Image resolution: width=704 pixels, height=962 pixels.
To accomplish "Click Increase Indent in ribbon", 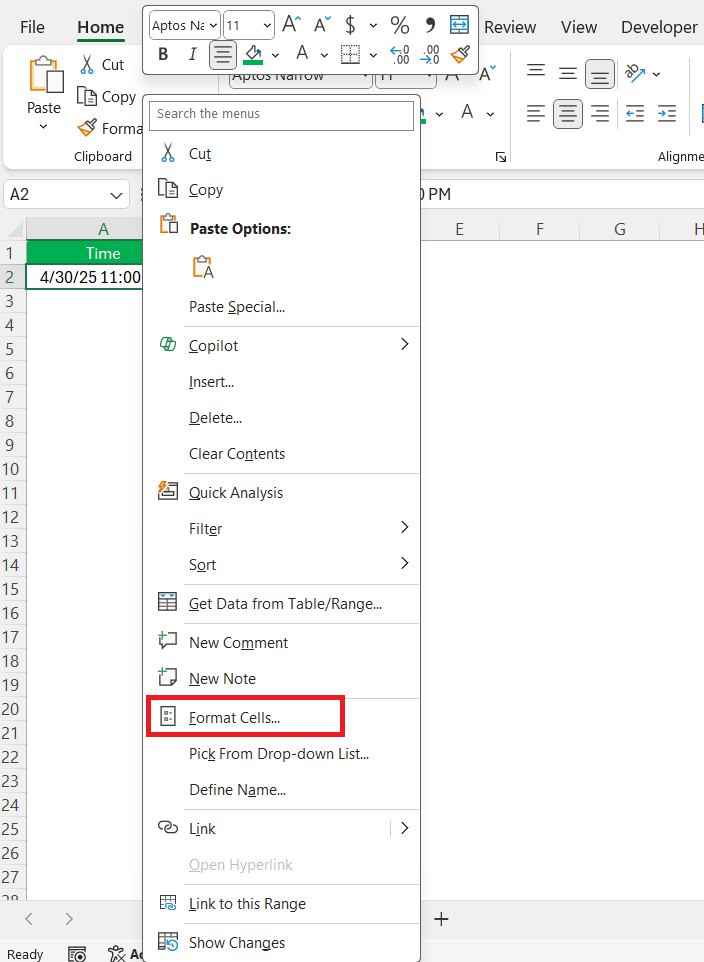I will [667, 114].
